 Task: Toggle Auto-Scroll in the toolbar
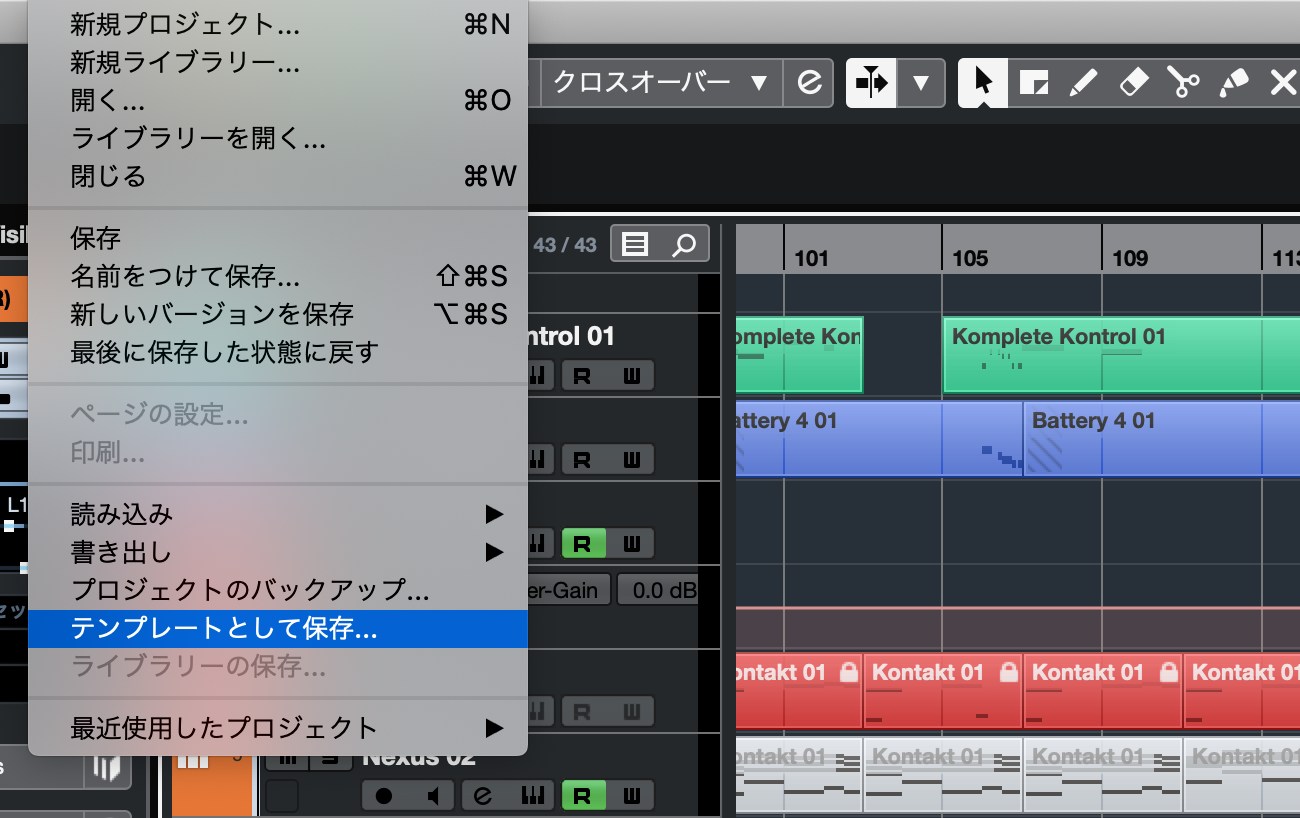coord(871,82)
